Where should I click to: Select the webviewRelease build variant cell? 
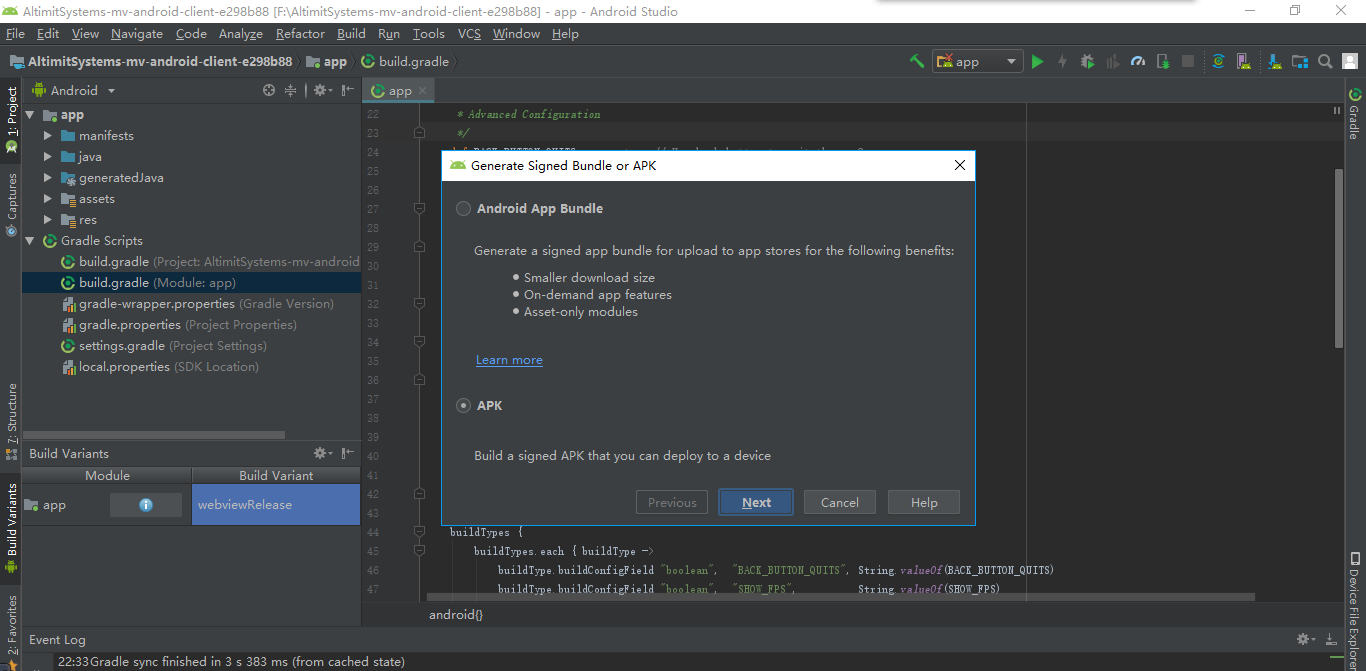[x=275, y=505]
